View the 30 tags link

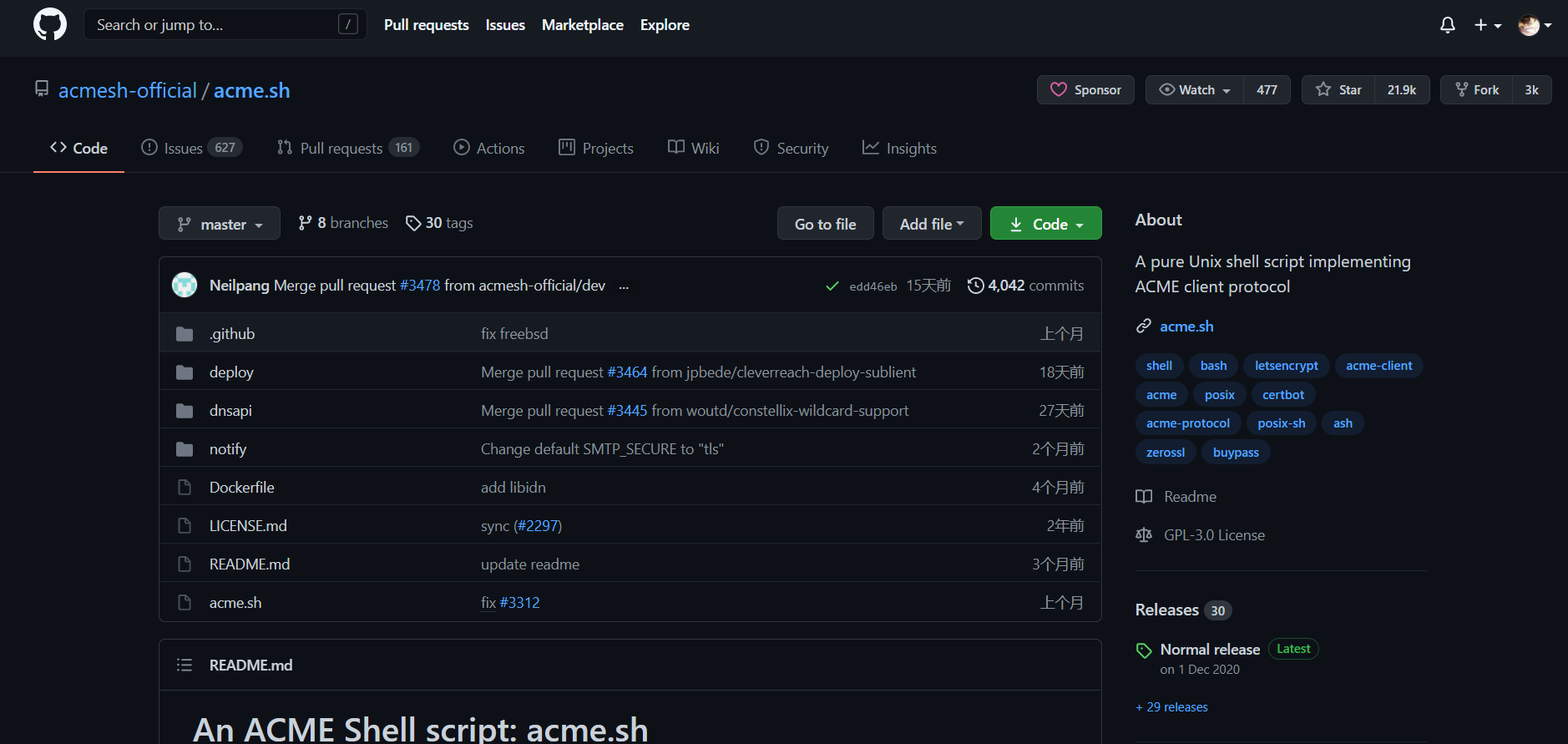(x=439, y=223)
